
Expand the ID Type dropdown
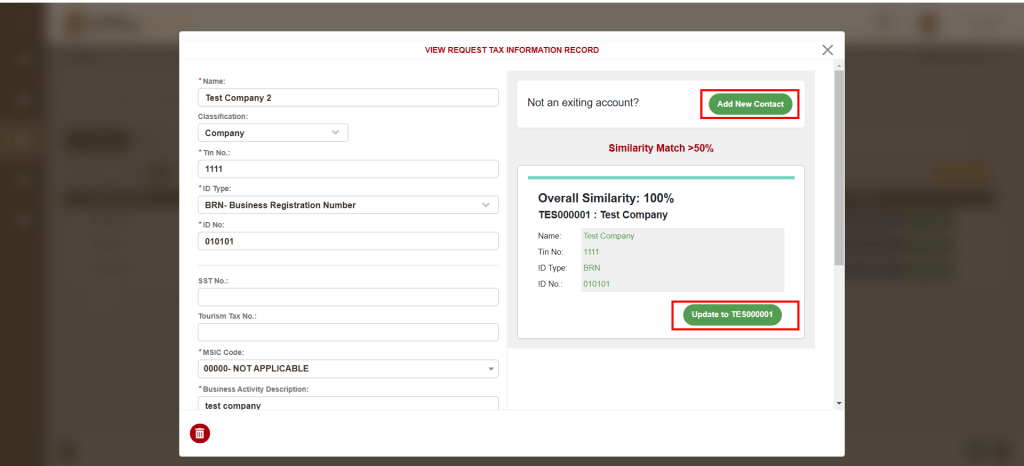[x=348, y=205]
